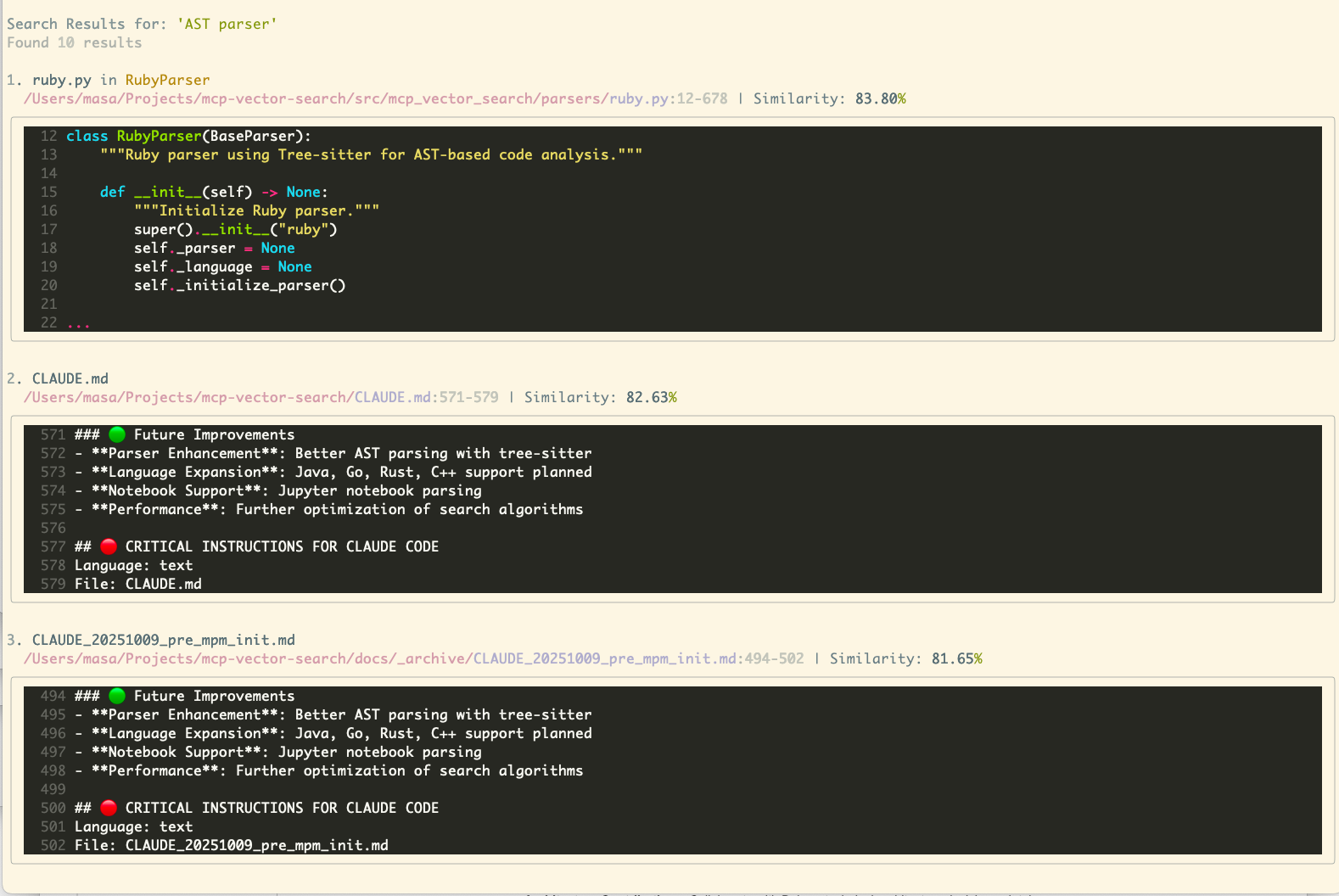Viewport: 1339px width, 896px height.
Task: Click 'Parser Enhancement' on line 572
Action: pos(185,453)
